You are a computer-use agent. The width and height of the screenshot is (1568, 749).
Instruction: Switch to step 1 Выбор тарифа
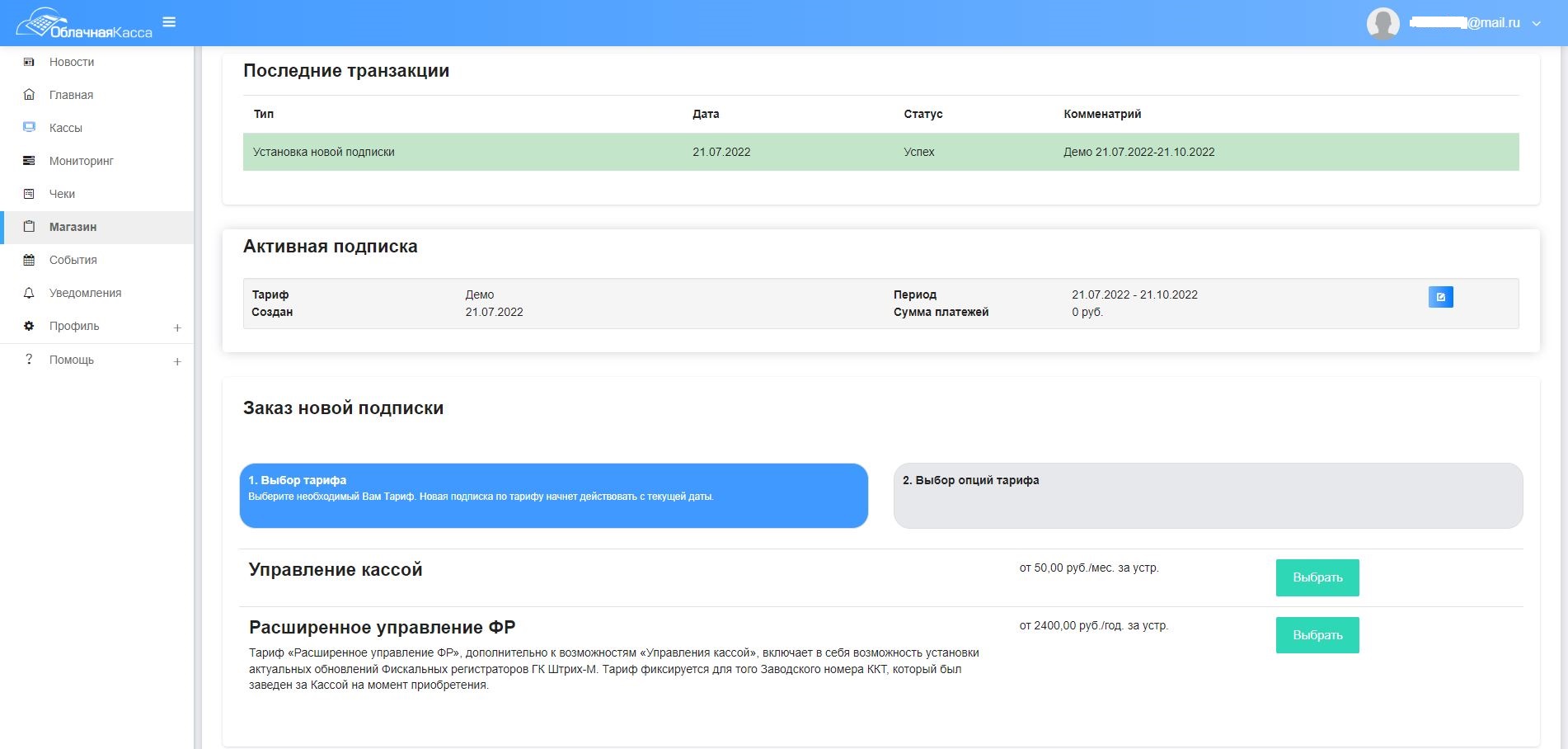pos(553,495)
